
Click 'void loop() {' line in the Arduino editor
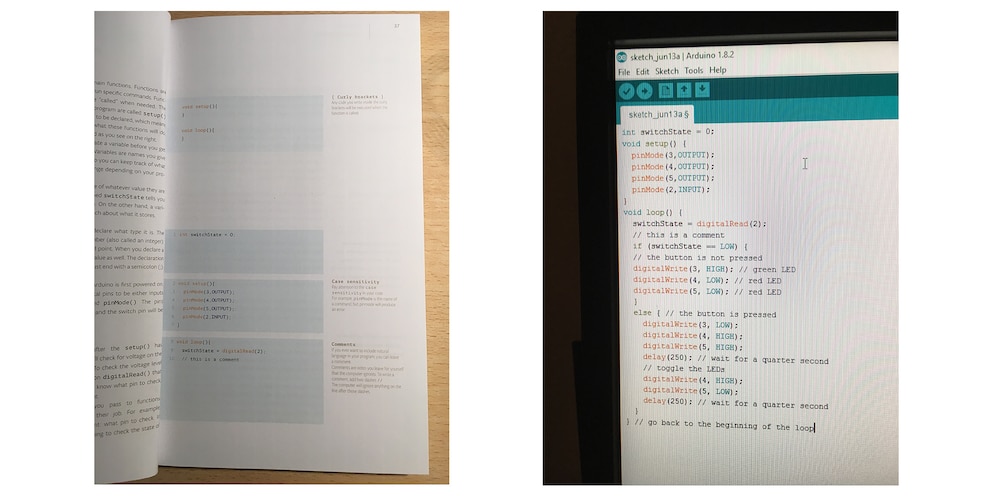653,213
